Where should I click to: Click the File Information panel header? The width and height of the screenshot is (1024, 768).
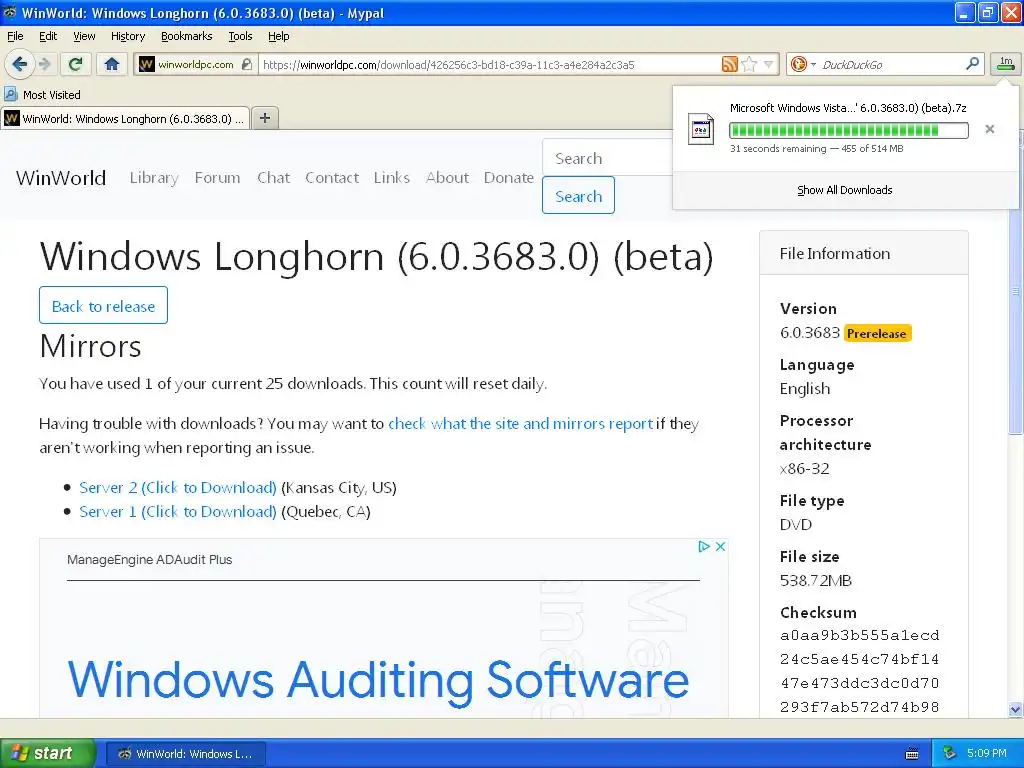pyautogui.click(x=863, y=253)
